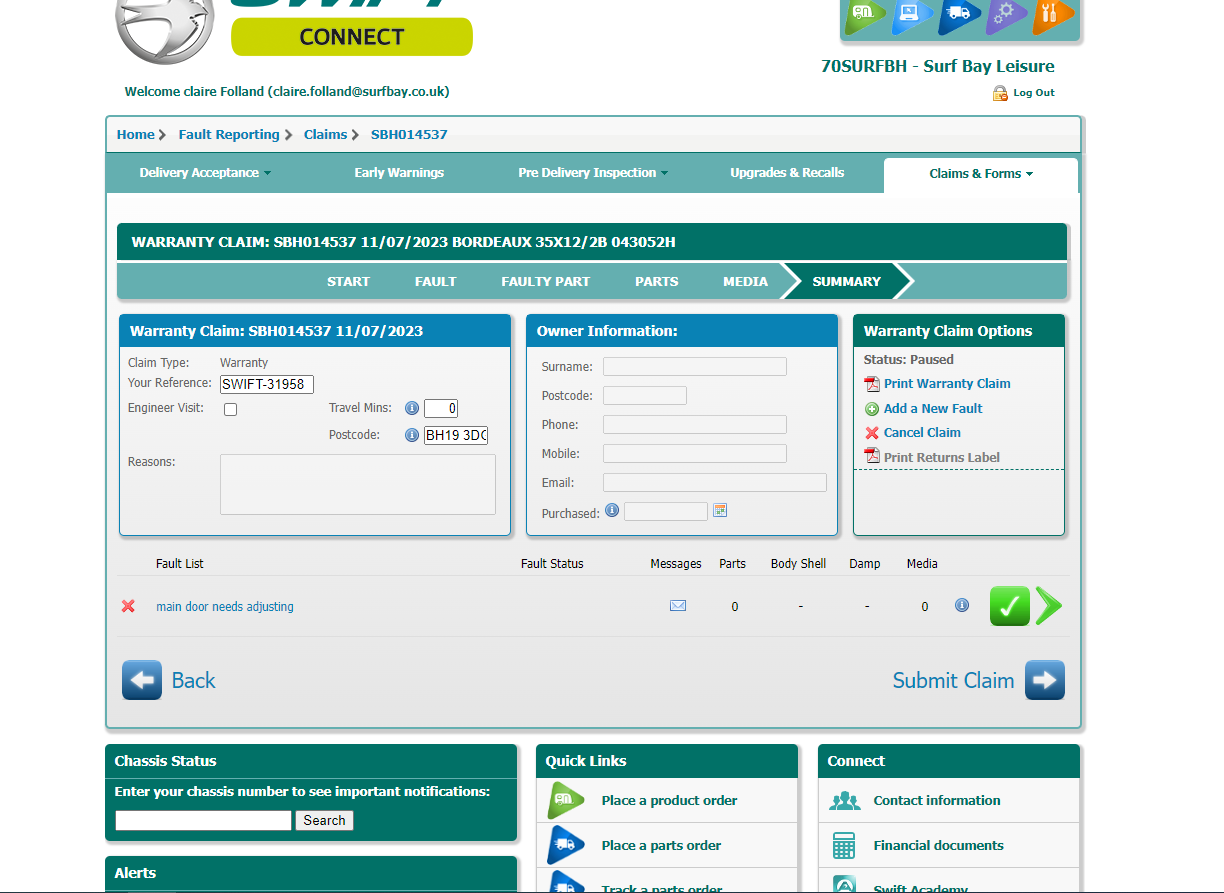Click the Place a product order icon
Screen dimensions: 1224x893
coord(566,800)
